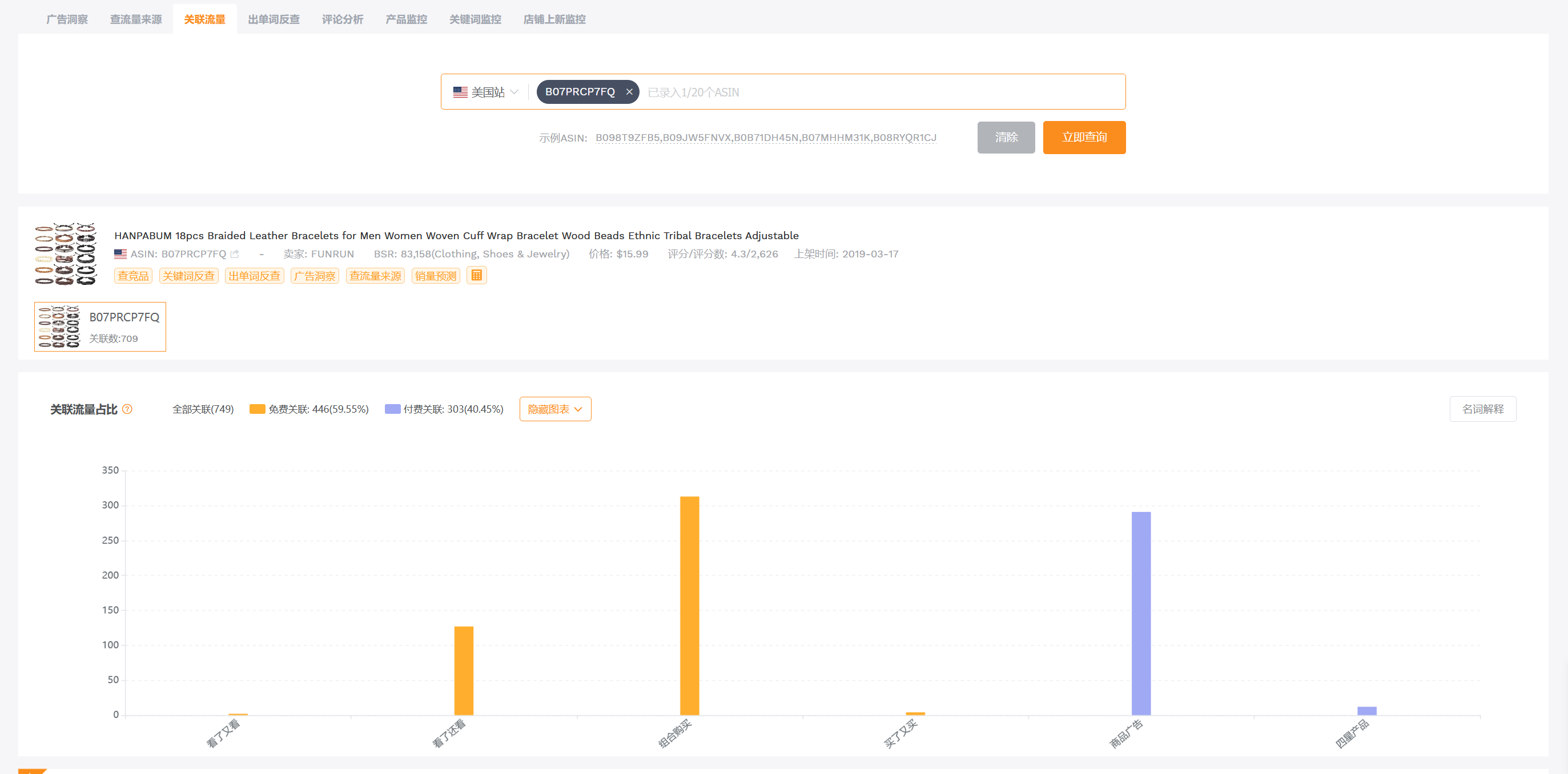
Task: Switch to the 关键词监控 tab
Action: (475, 19)
